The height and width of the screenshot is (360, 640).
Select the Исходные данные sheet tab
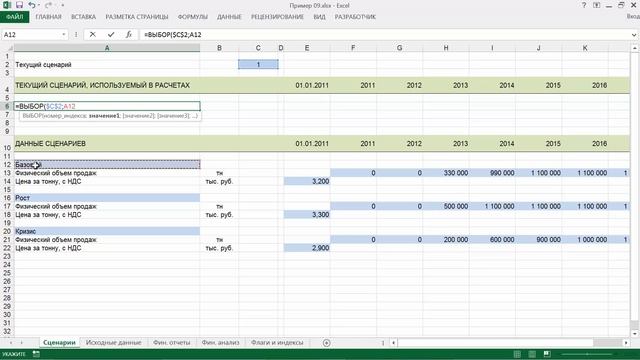pyautogui.click(x=113, y=343)
